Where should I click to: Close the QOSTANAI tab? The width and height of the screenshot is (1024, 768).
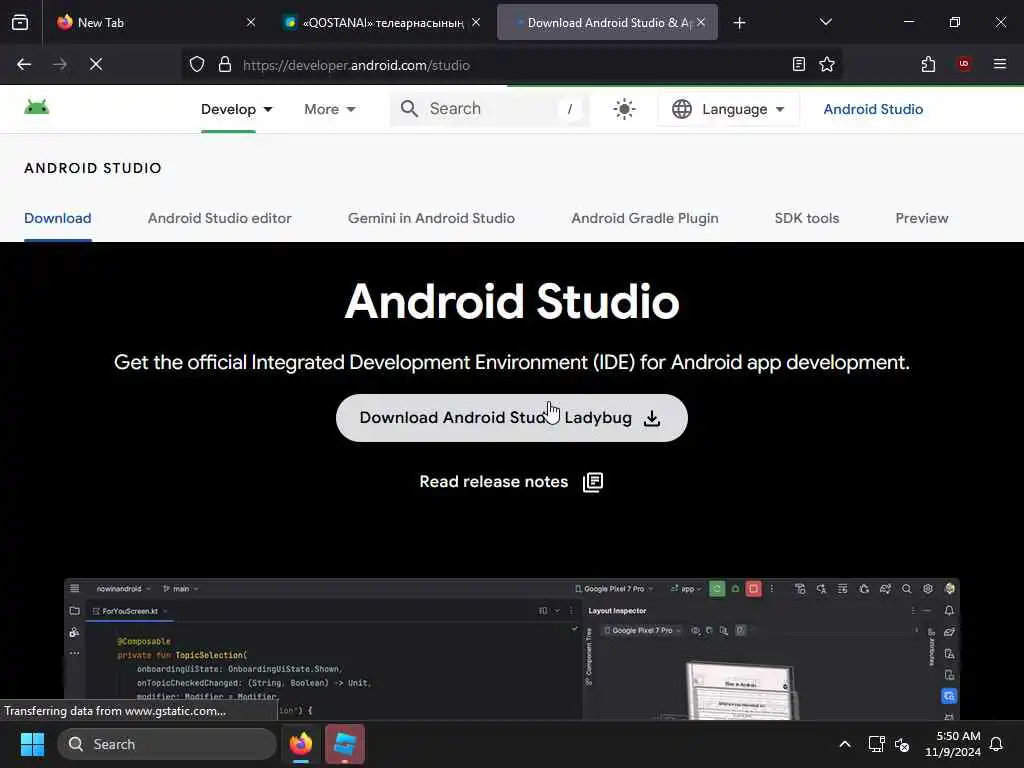[x=476, y=22]
